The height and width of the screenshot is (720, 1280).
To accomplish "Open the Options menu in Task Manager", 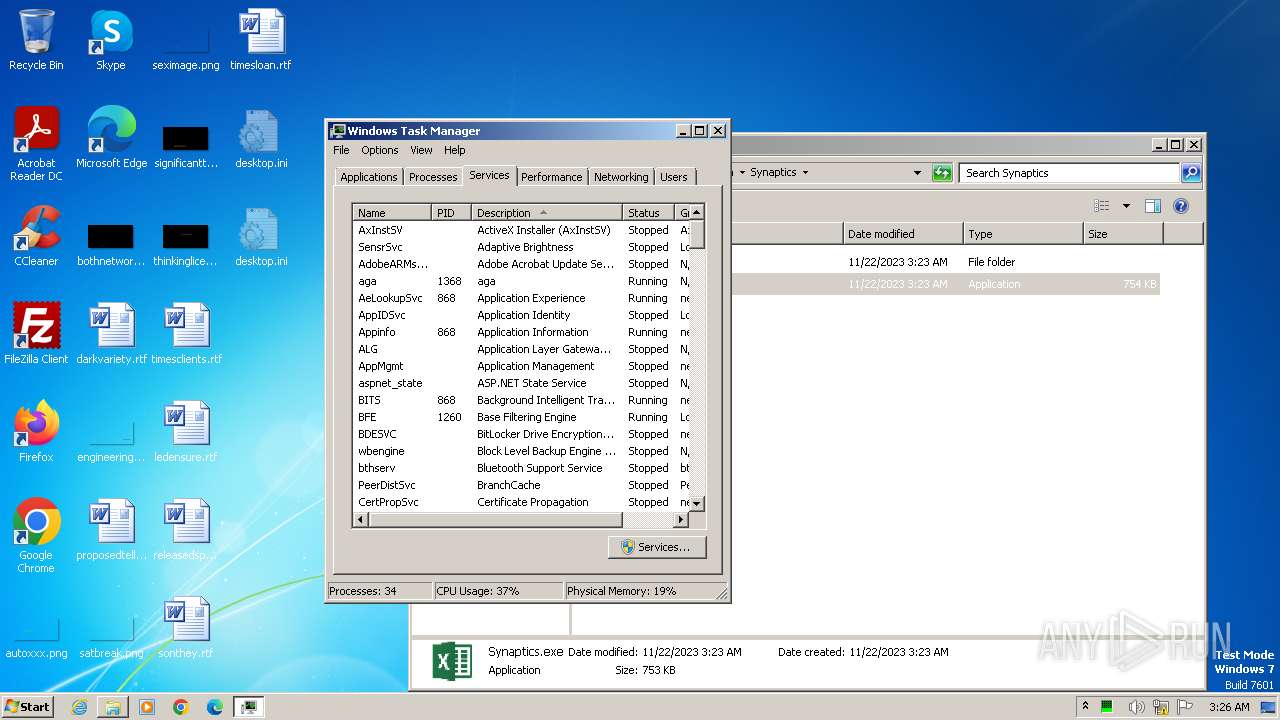I will point(380,150).
